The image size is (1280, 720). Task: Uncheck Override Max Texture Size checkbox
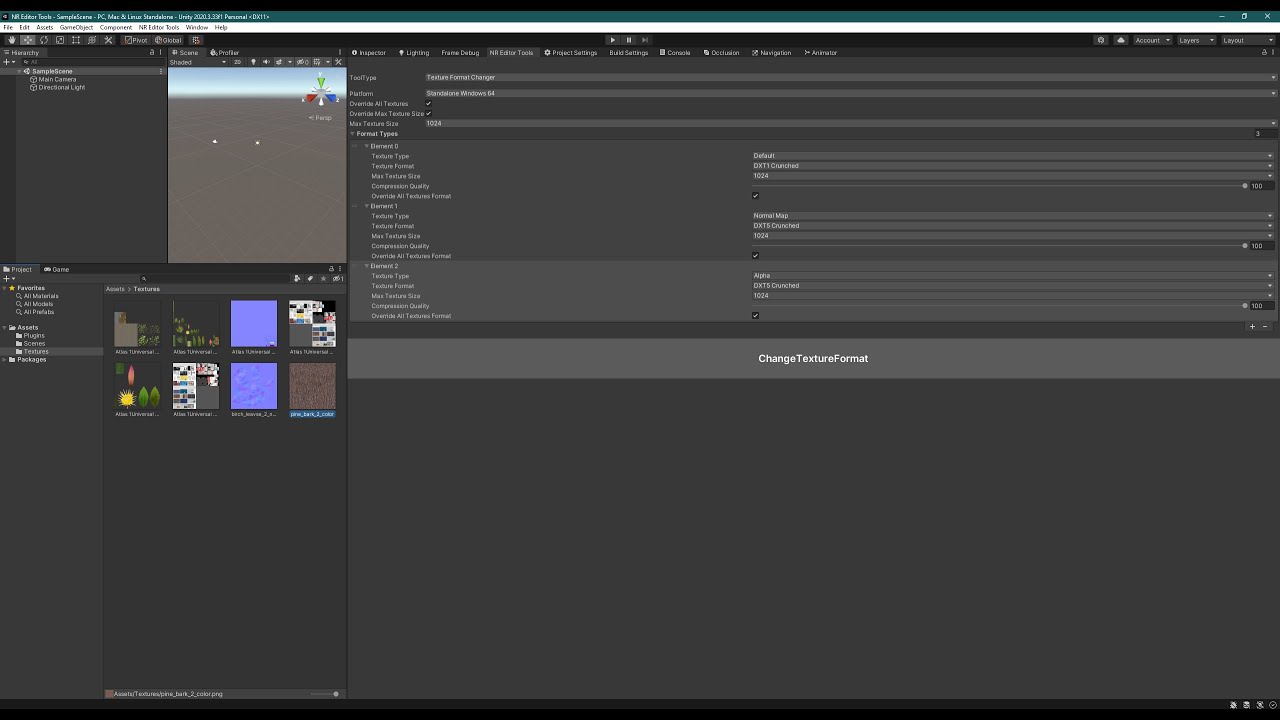[x=429, y=114]
